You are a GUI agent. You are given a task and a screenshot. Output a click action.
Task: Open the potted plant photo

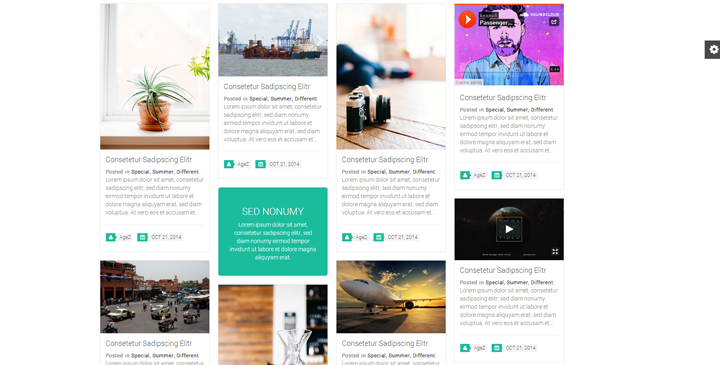tap(155, 77)
